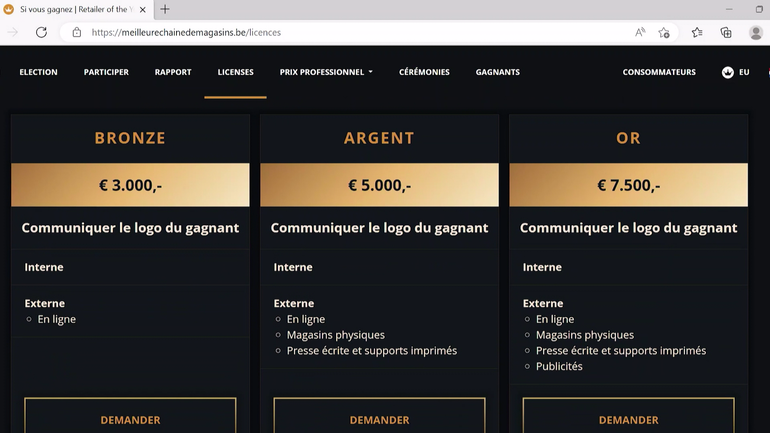Close the 'Si vous gagnez' tab

pos(142,9)
